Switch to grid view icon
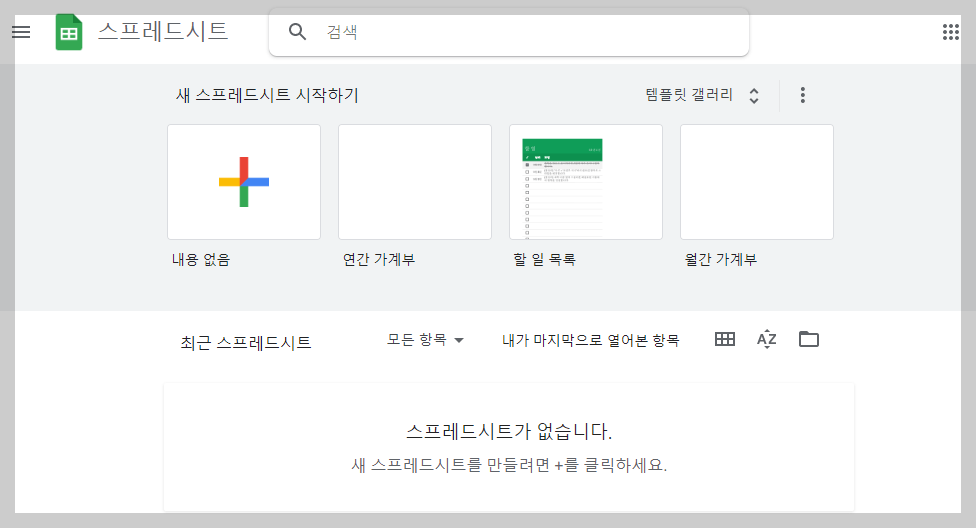 [725, 339]
